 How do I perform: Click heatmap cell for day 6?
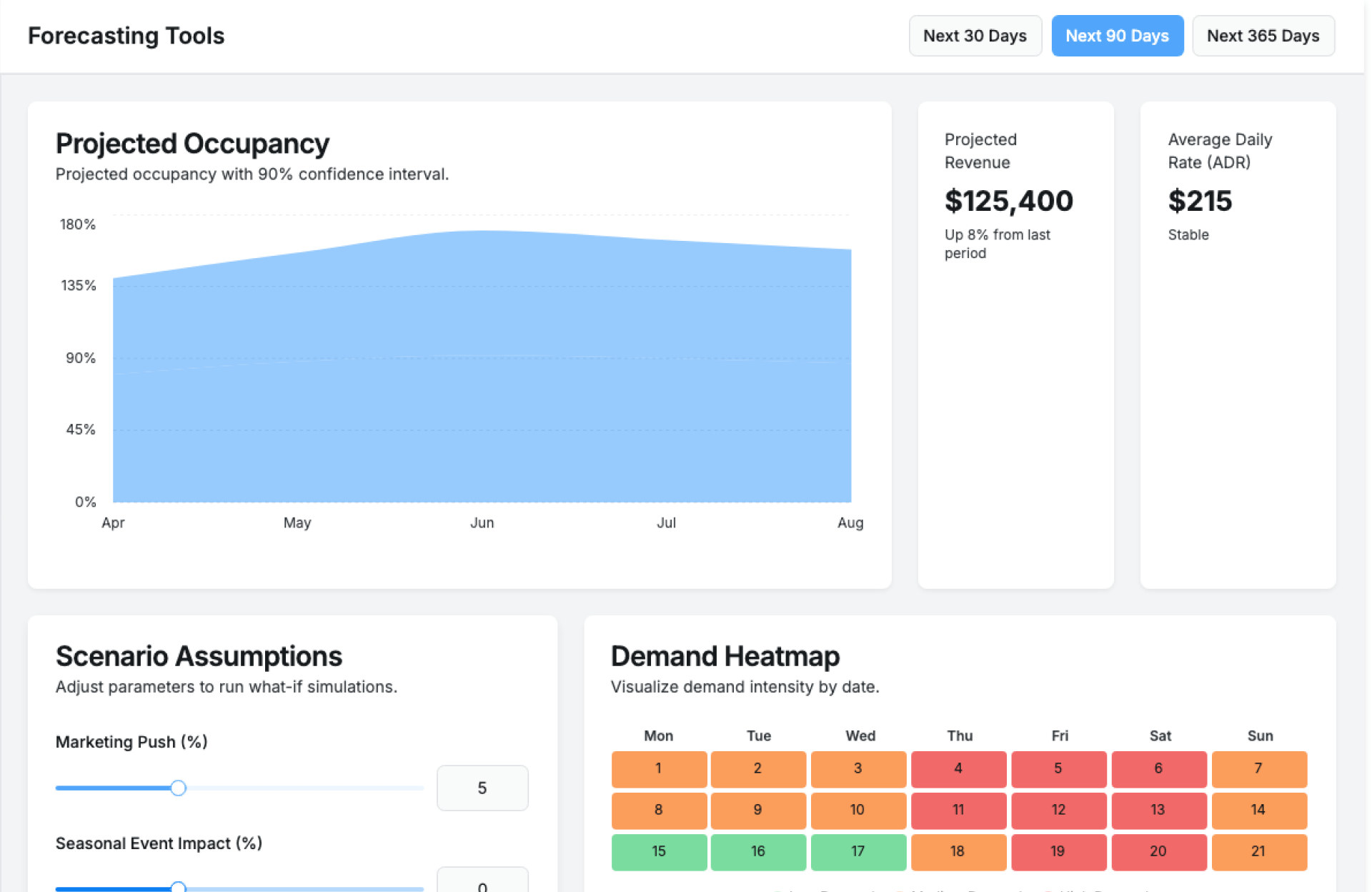[x=1158, y=768]
